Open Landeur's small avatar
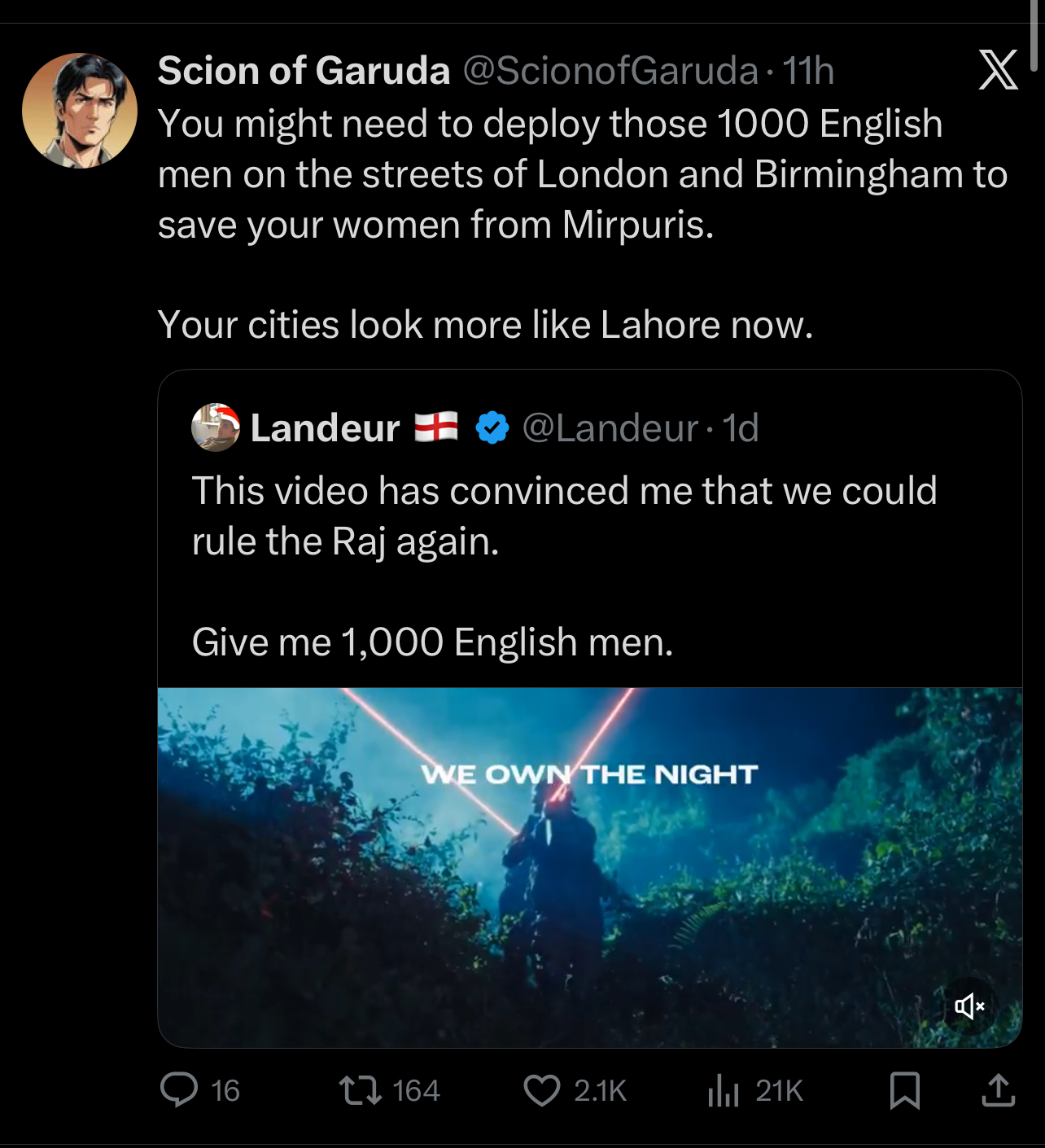The image size is (1045, 1148). [x=216, y=427]
